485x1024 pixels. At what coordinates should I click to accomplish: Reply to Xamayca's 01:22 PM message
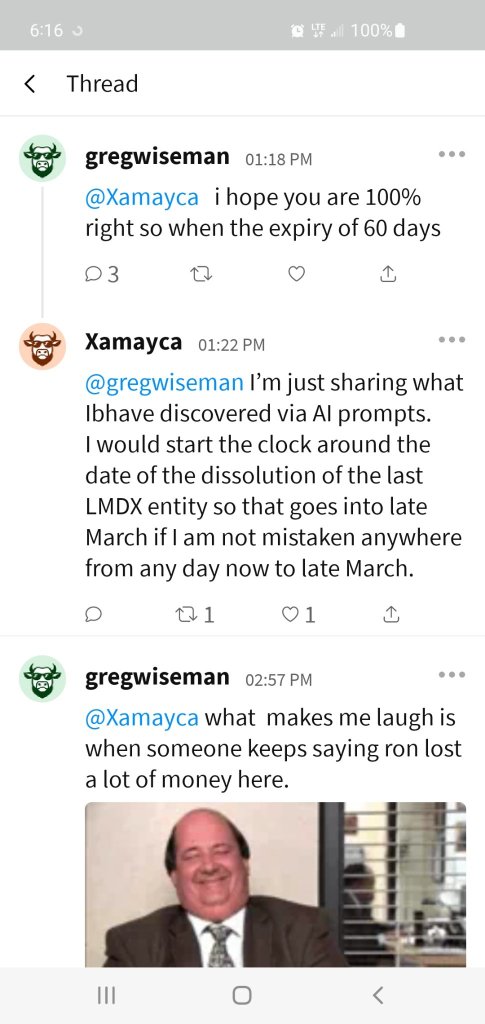click(x=93, y=615)
